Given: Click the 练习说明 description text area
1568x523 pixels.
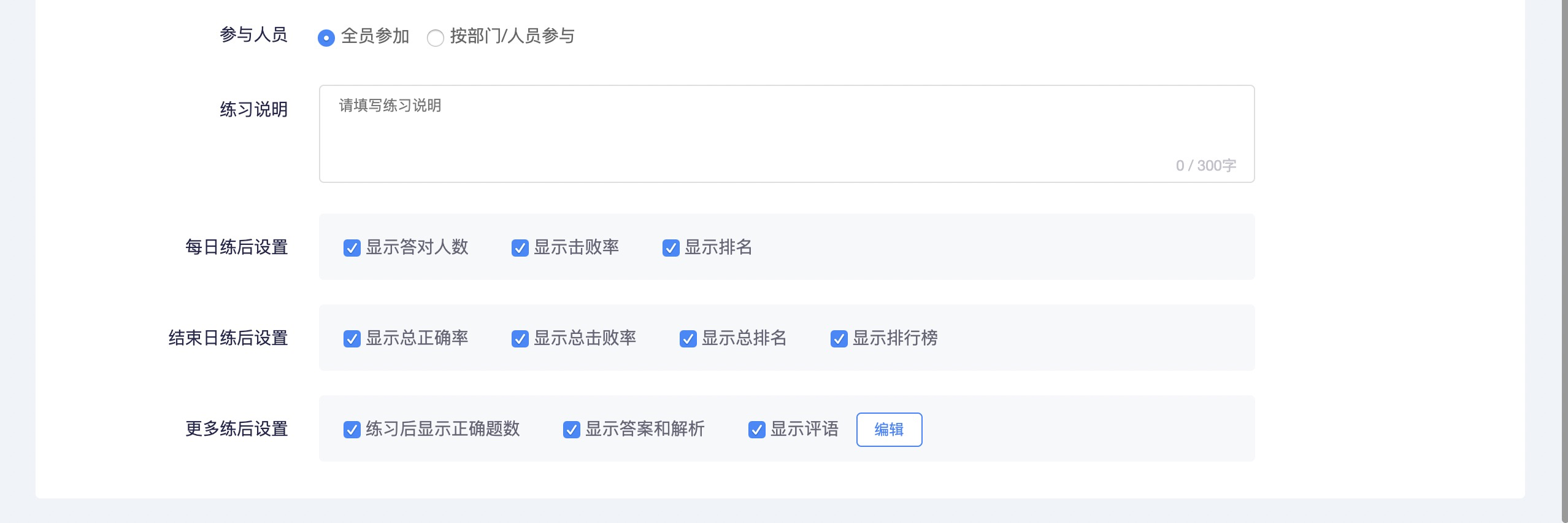Looking at the screenshot, I should 786,134.
